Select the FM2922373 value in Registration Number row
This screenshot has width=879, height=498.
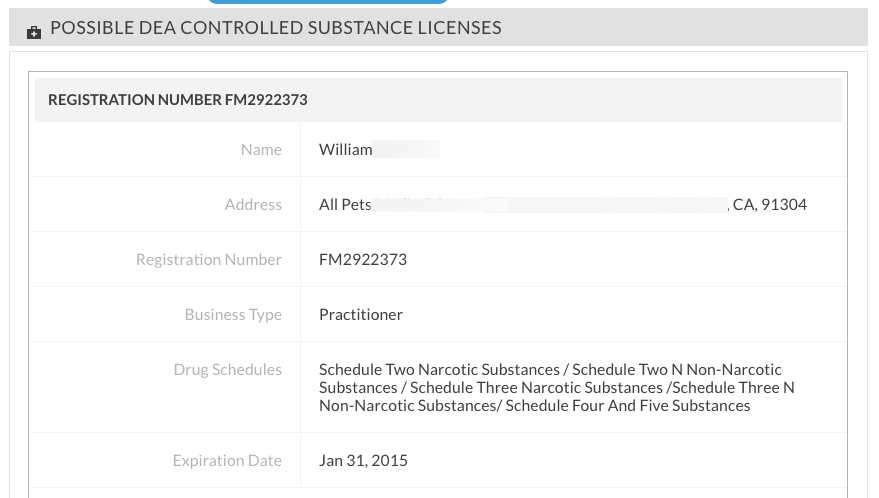(x=363, y=260)
